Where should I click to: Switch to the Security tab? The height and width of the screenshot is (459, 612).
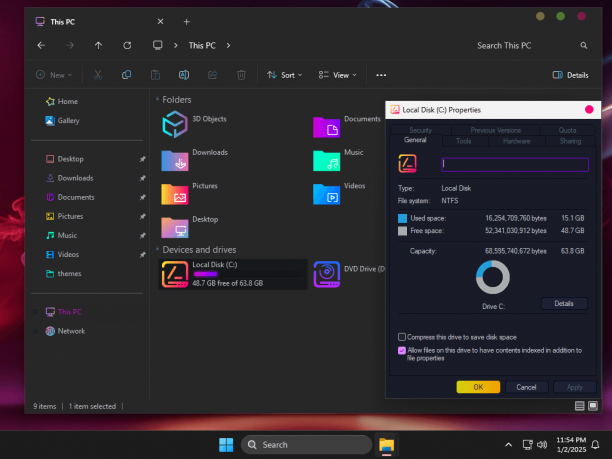(x=421, y=130)
